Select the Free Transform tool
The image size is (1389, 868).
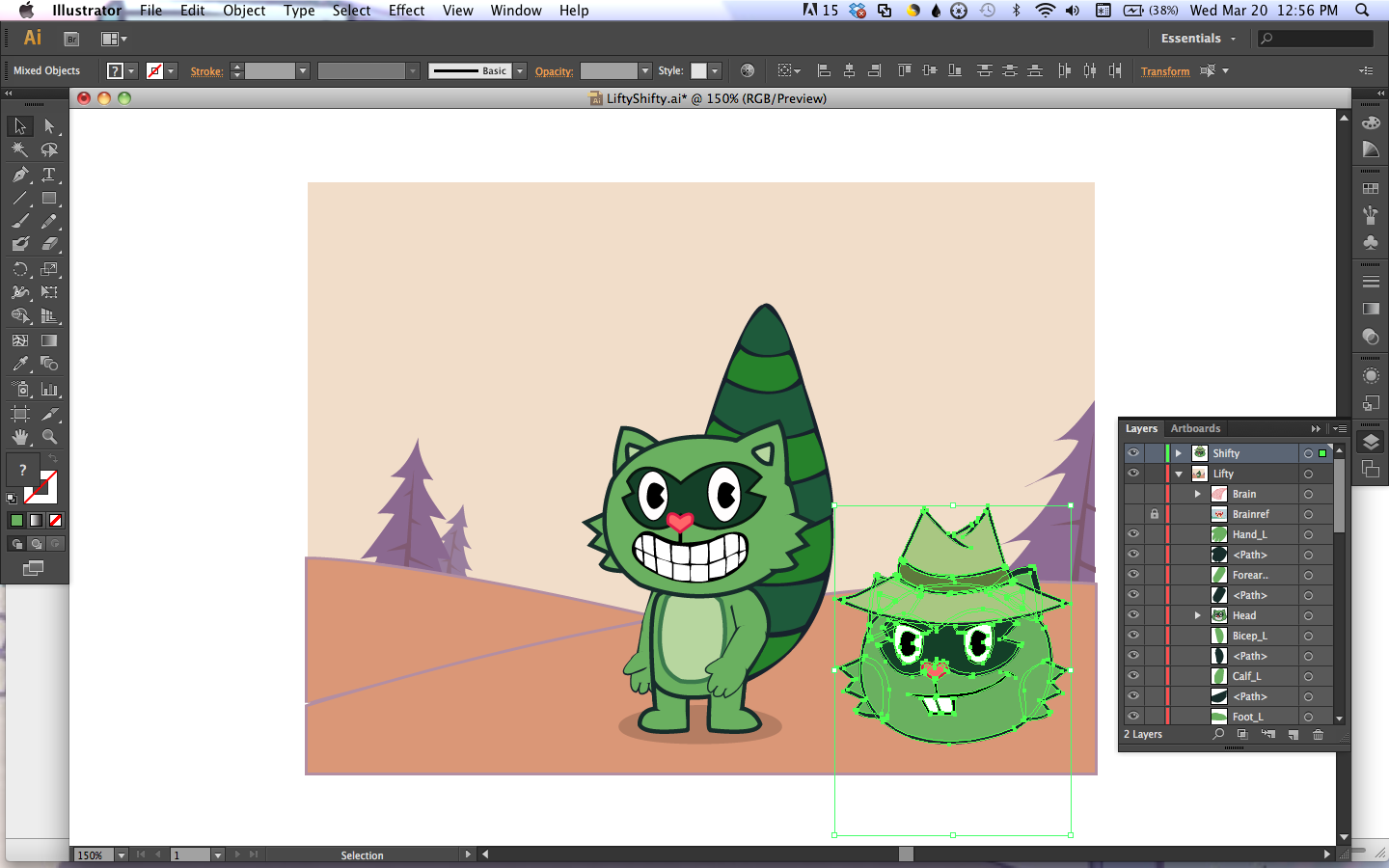point(49,292)
